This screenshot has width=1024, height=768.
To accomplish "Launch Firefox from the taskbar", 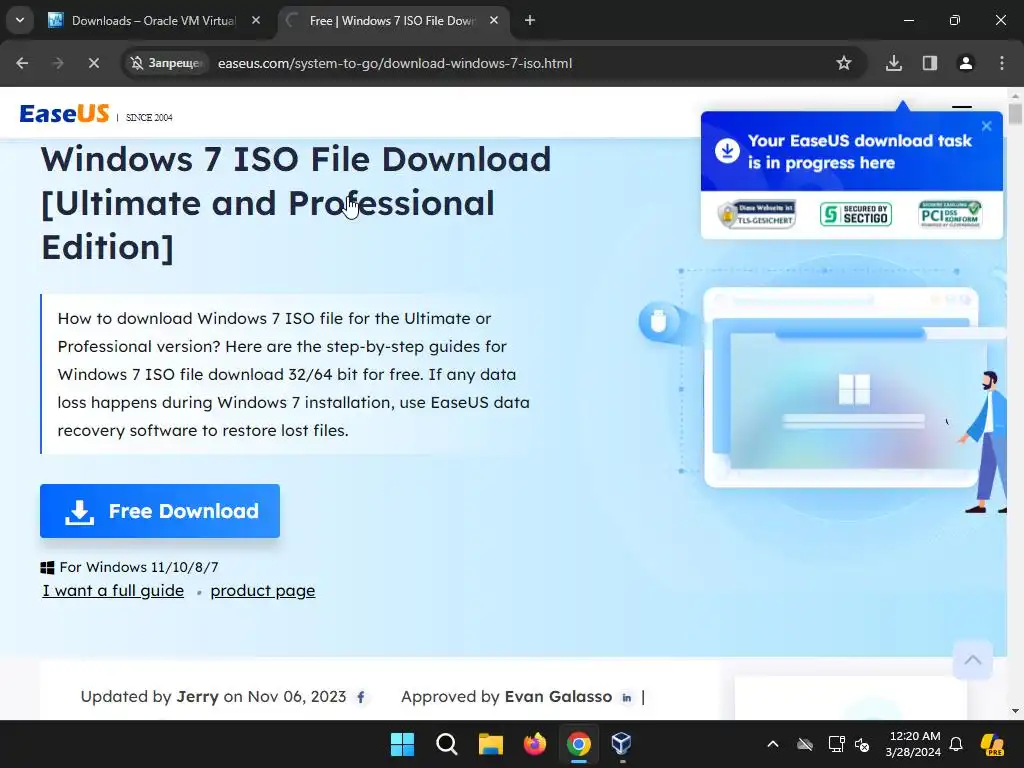I will [535, 744].
